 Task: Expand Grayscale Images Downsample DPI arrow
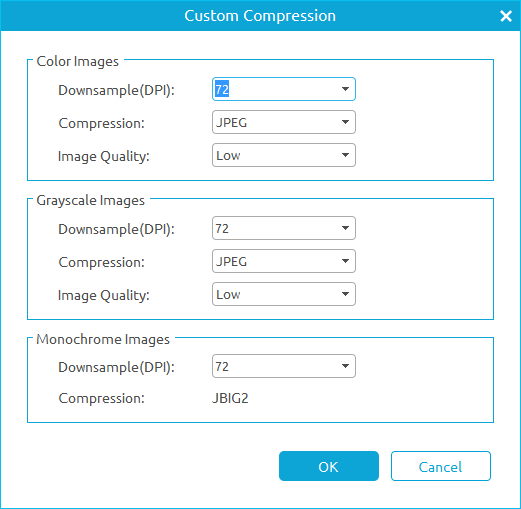click(x=345, y=228)
